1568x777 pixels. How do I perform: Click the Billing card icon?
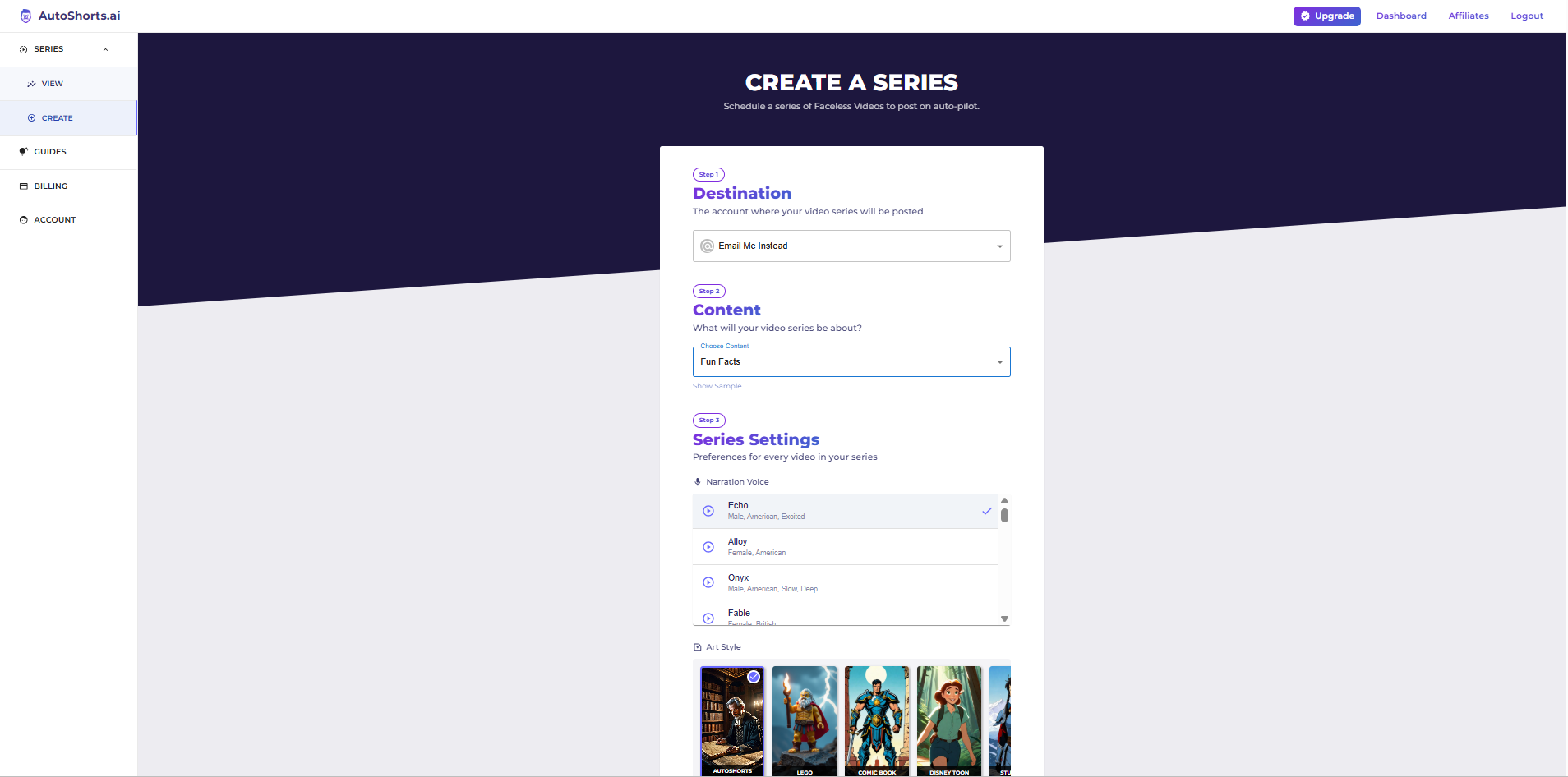click(23, 186)
